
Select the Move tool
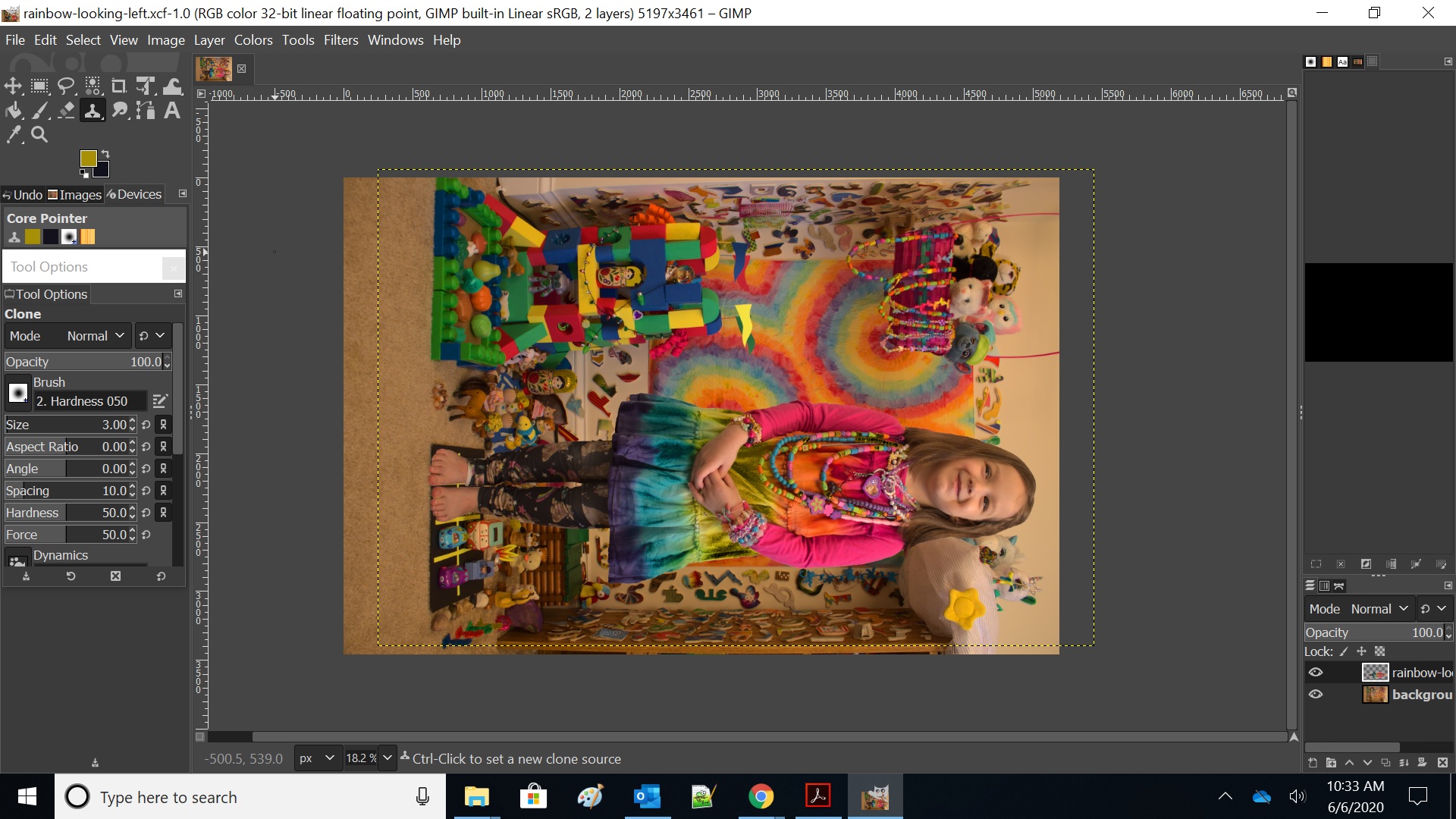(13, 86)
